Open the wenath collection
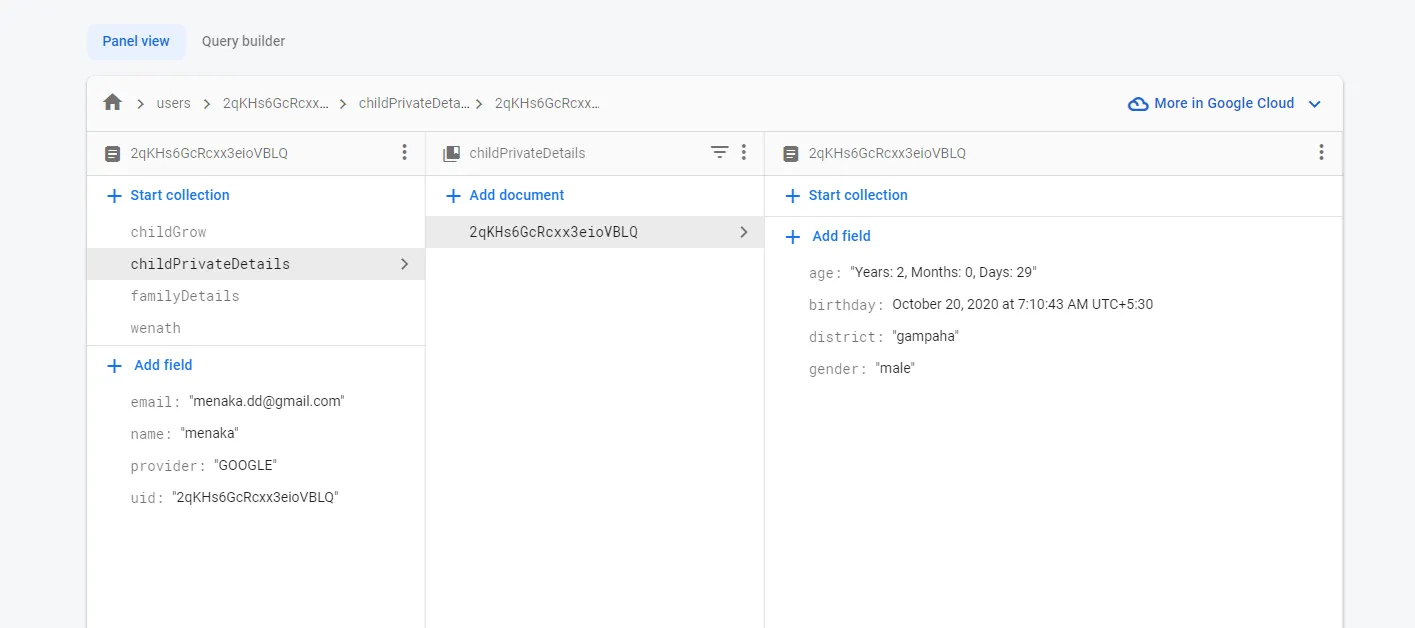 coord(155,328)
